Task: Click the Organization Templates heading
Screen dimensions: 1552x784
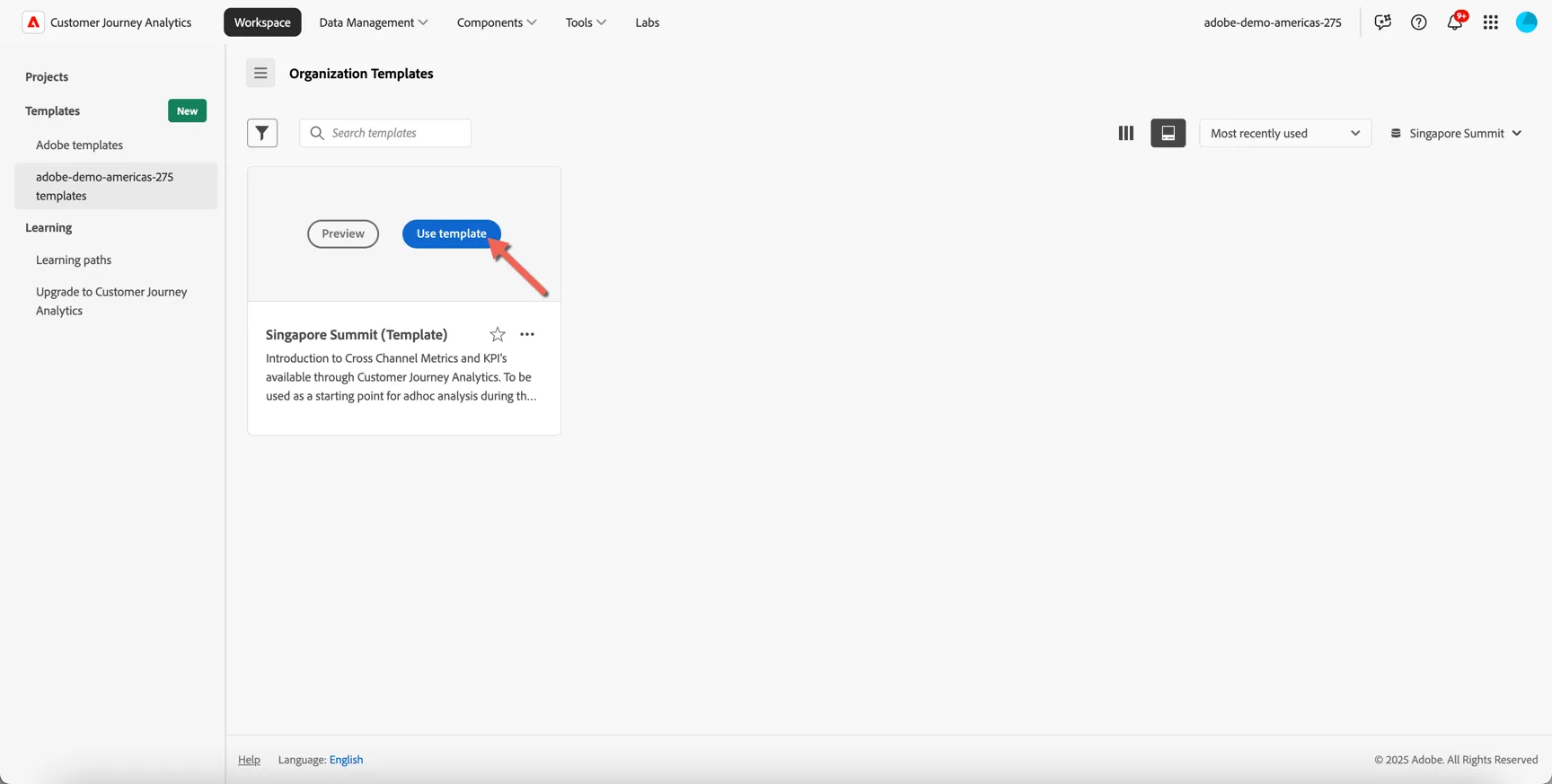Action: (361, 74)
